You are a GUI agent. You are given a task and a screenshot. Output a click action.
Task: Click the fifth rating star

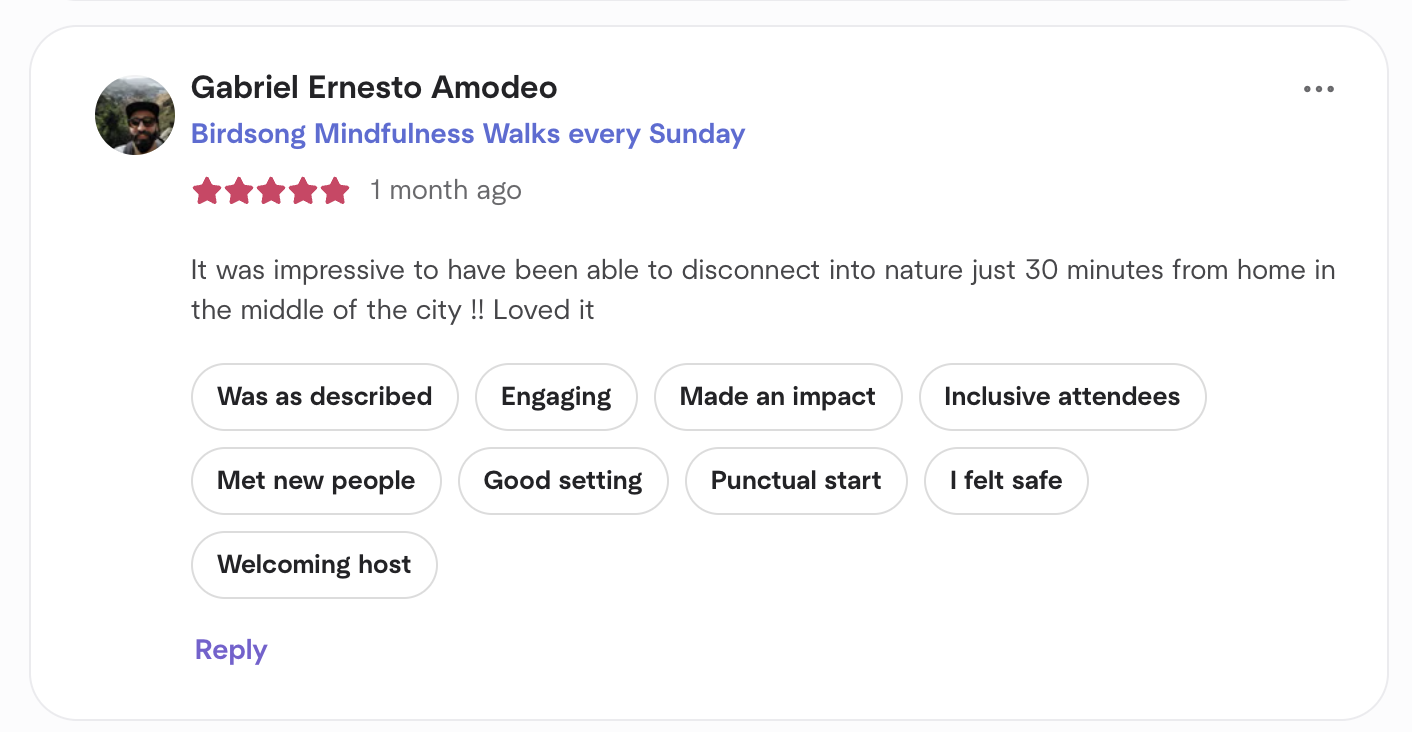335,190
